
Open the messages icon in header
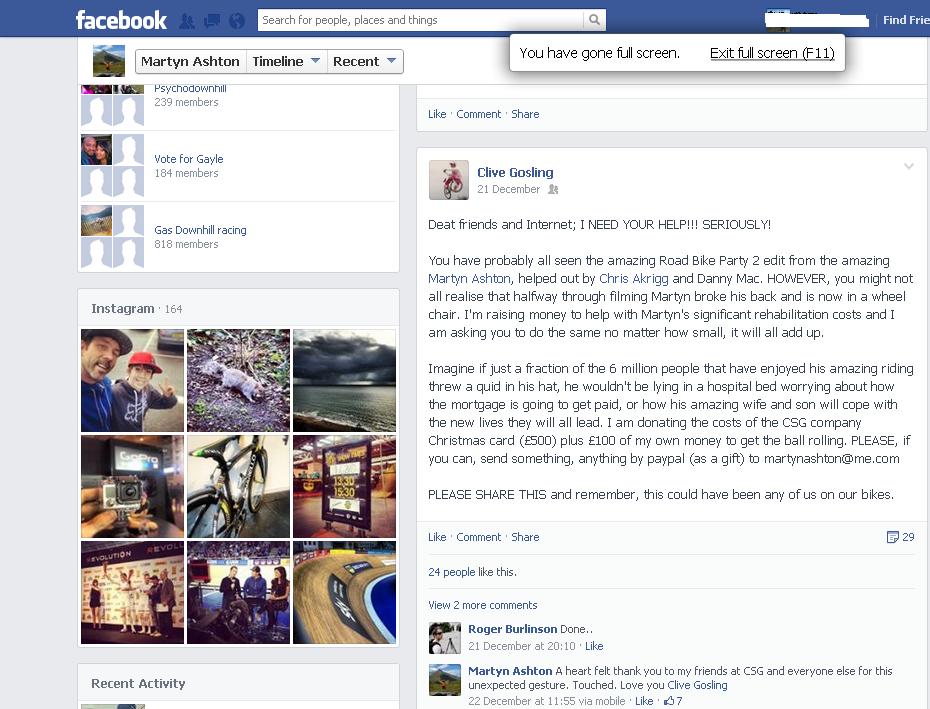point(212,21)
